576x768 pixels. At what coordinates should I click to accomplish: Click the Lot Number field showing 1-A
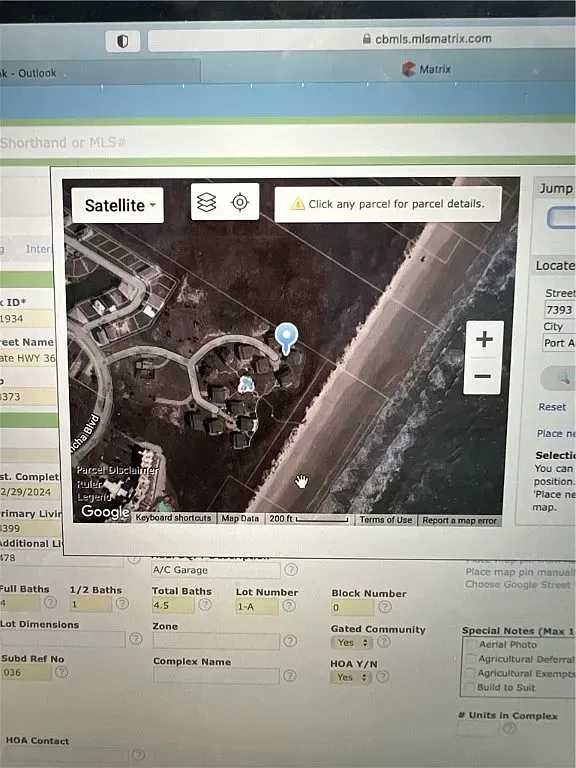257,606
